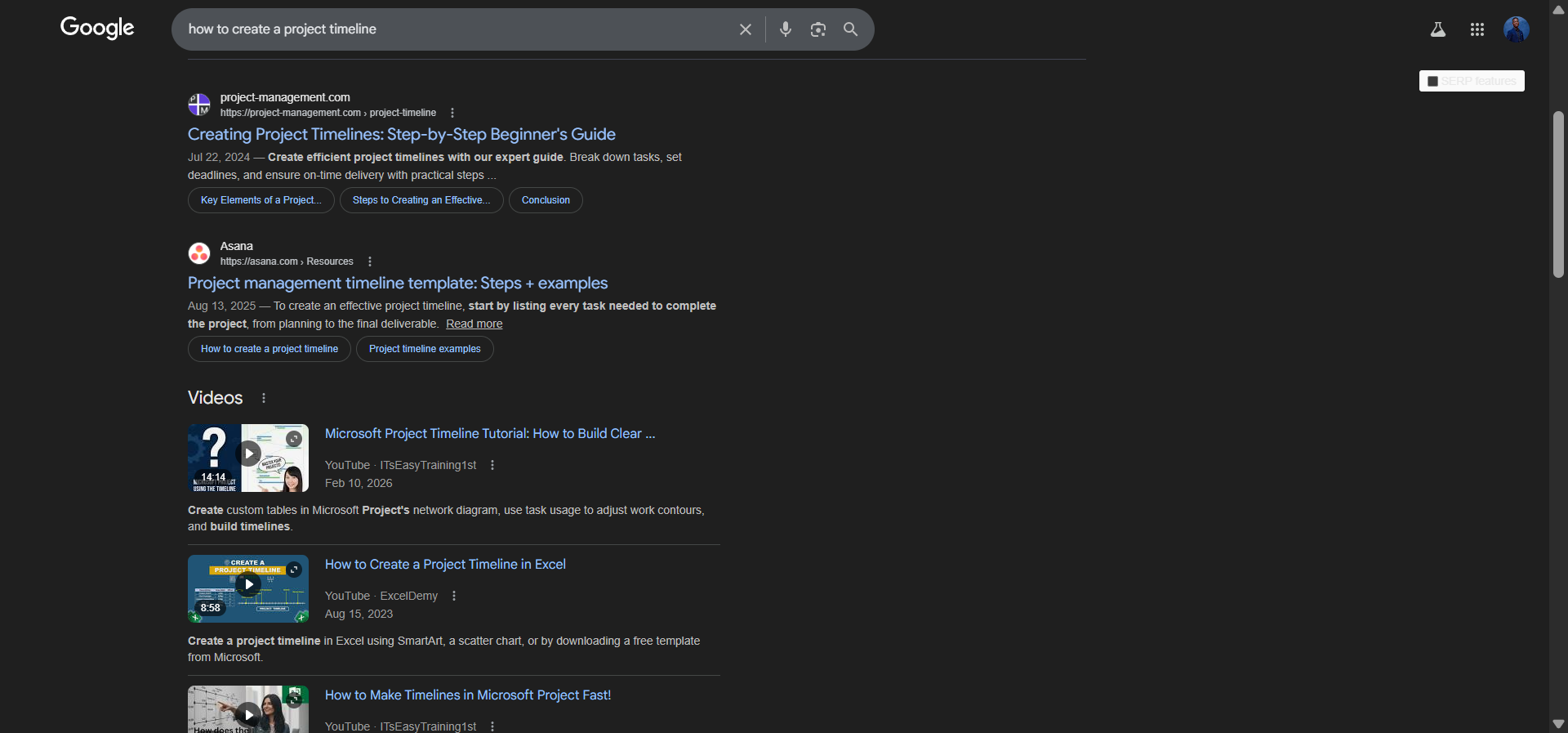Click the vertical scrollbar thumb
Image resolution: width=1568 pixels, height=733 pixels.
point(1558,194)
